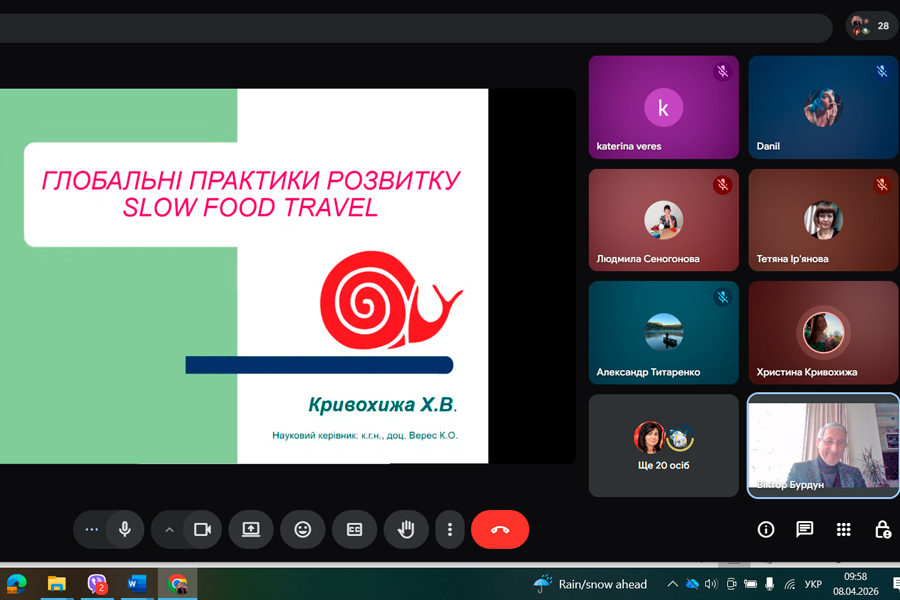Open more options vertical dots menu

point(450,529)
